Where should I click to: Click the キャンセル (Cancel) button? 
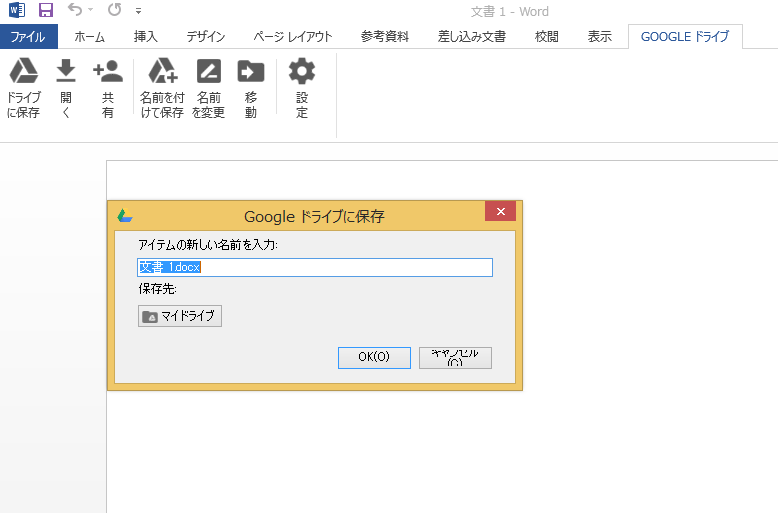455,358
